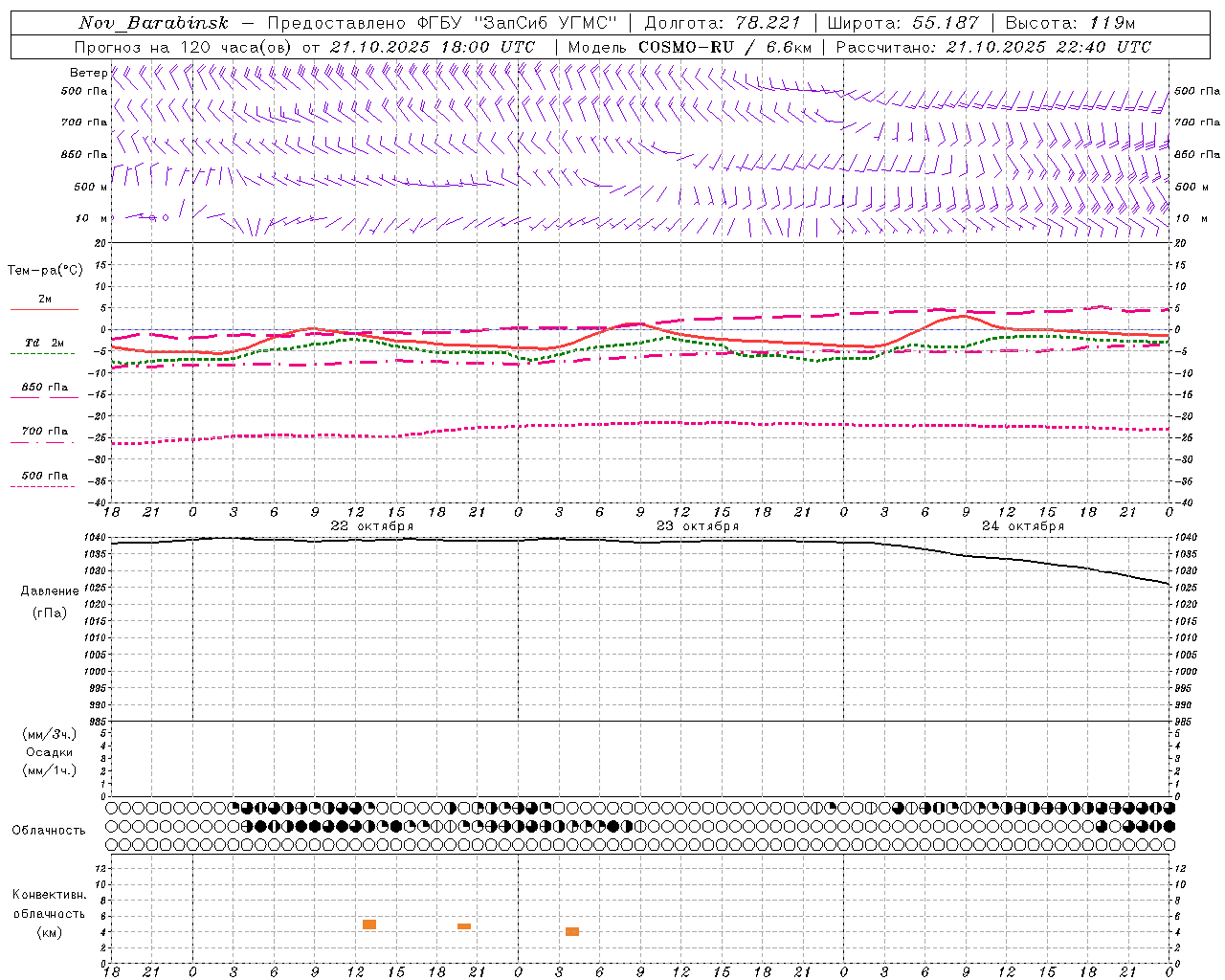Click the '(мм/3ч.)' precipitation unit label
The image size is (1225, 980).
click(x=50, y=734)
